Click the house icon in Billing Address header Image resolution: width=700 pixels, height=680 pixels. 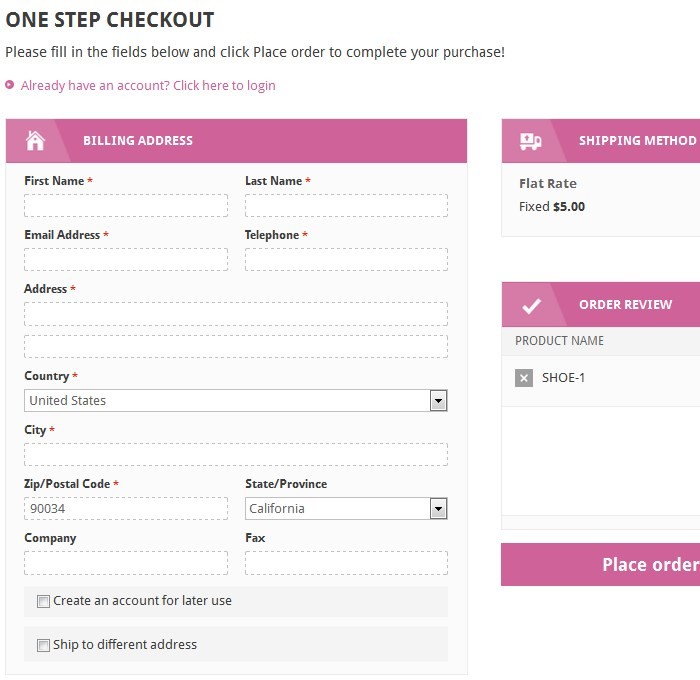pos(35,141)
